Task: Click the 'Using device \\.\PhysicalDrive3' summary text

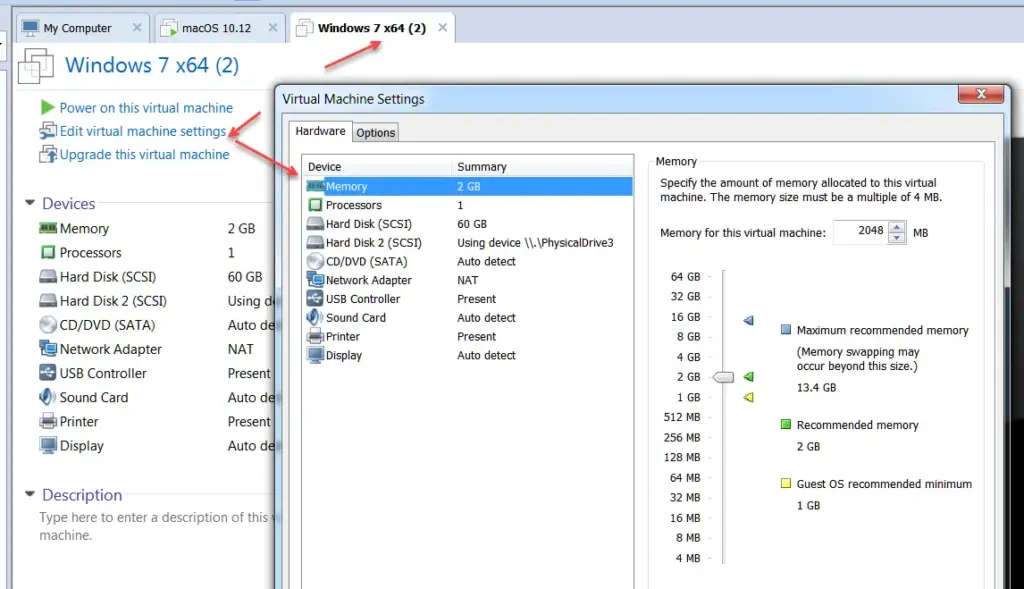Action: click(536, 243)
